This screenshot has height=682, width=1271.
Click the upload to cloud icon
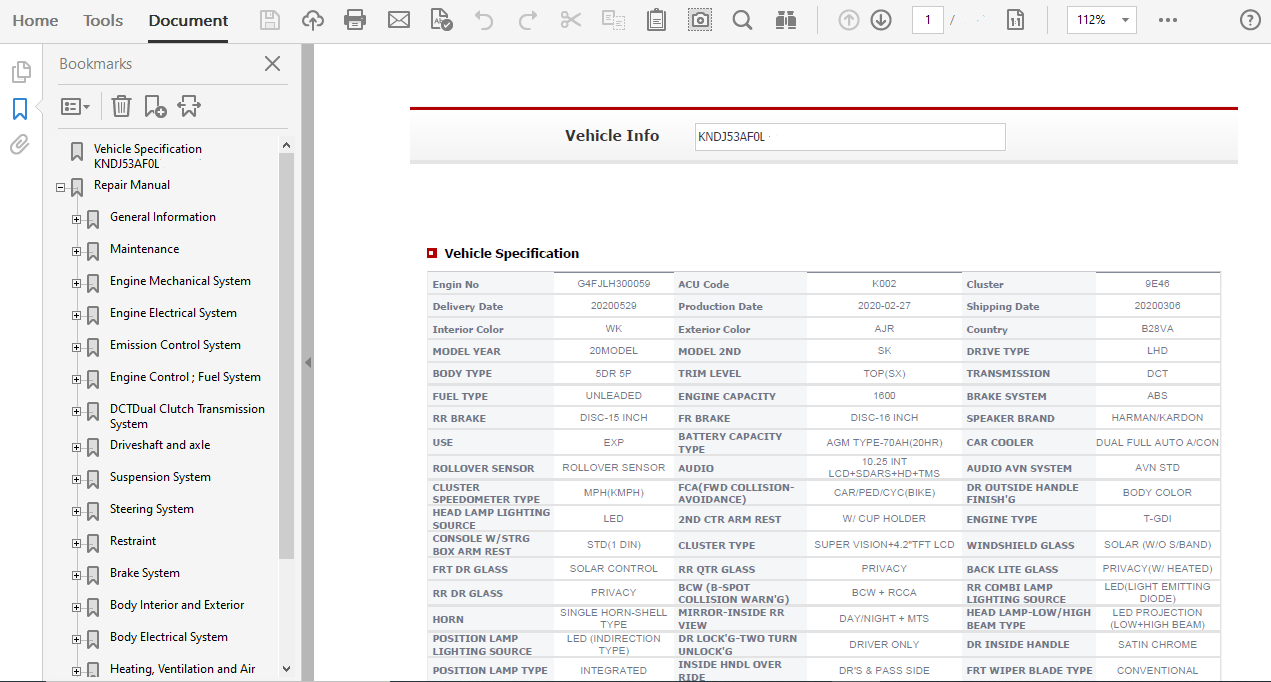(x=313, y=20)
